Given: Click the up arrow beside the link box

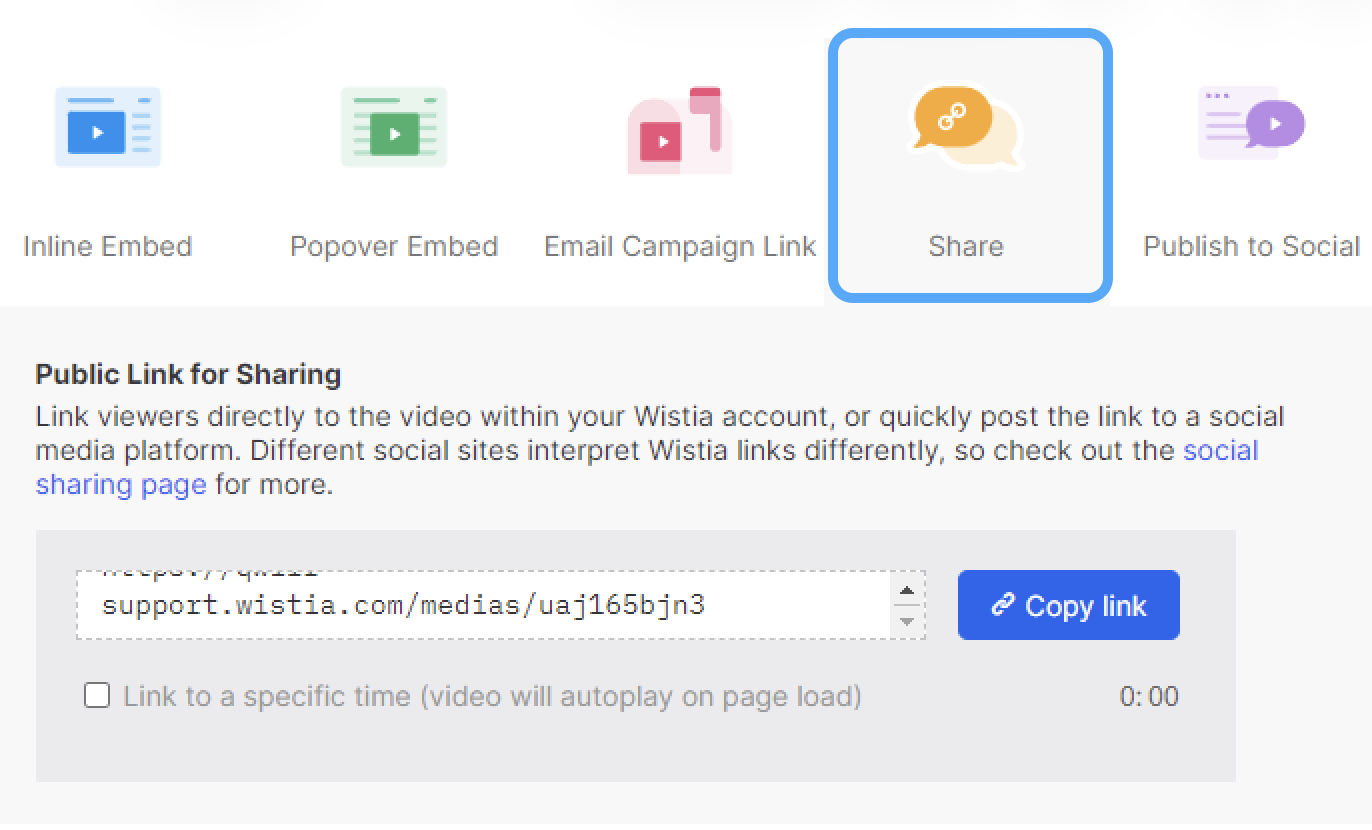Looking at the screenshot, I should click(x=907, y=591).
